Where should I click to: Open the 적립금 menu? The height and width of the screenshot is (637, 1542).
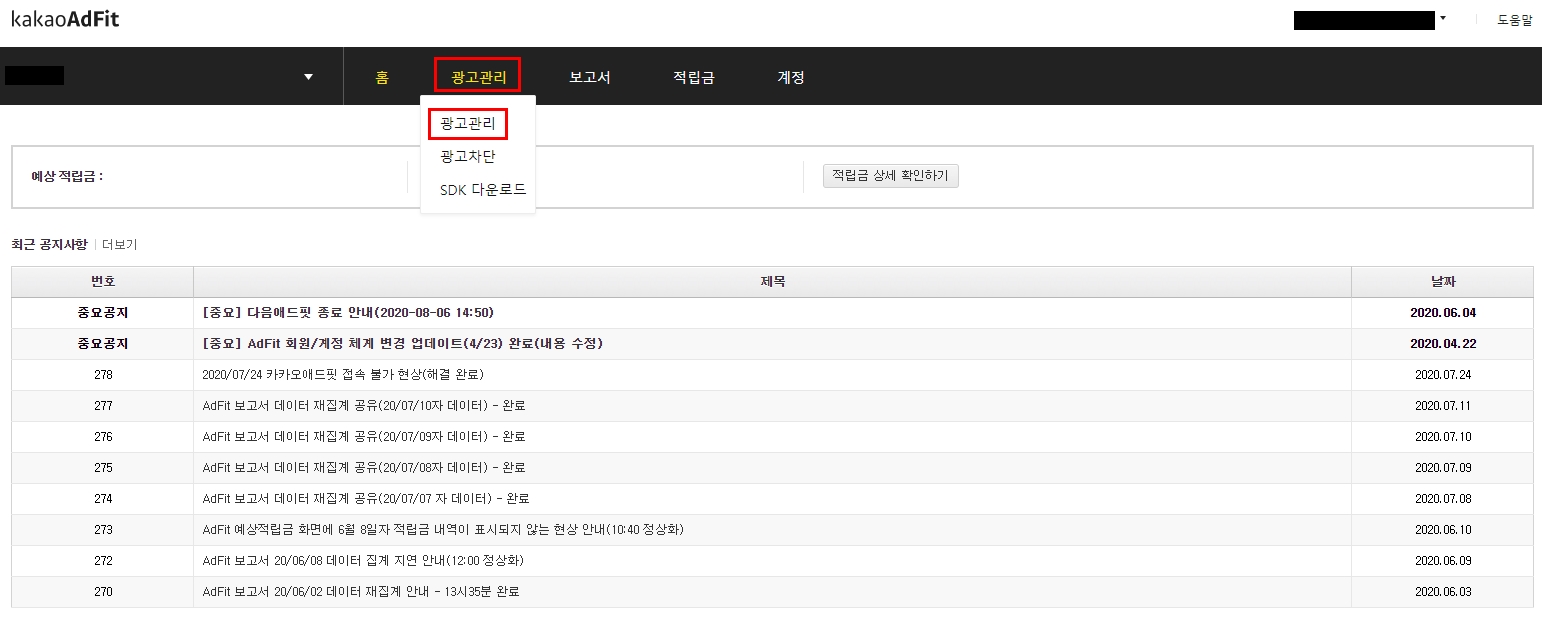[694, 77]
